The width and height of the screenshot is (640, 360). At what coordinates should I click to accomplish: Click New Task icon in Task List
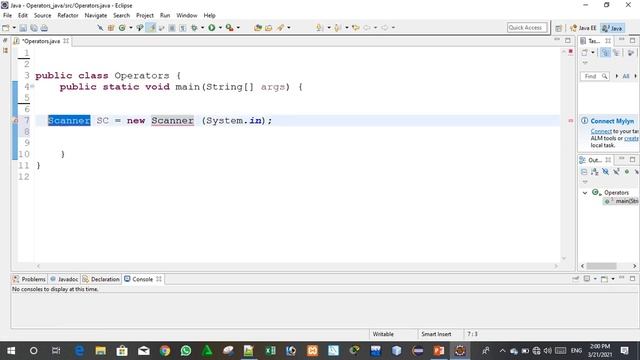[x=585, y=53]
